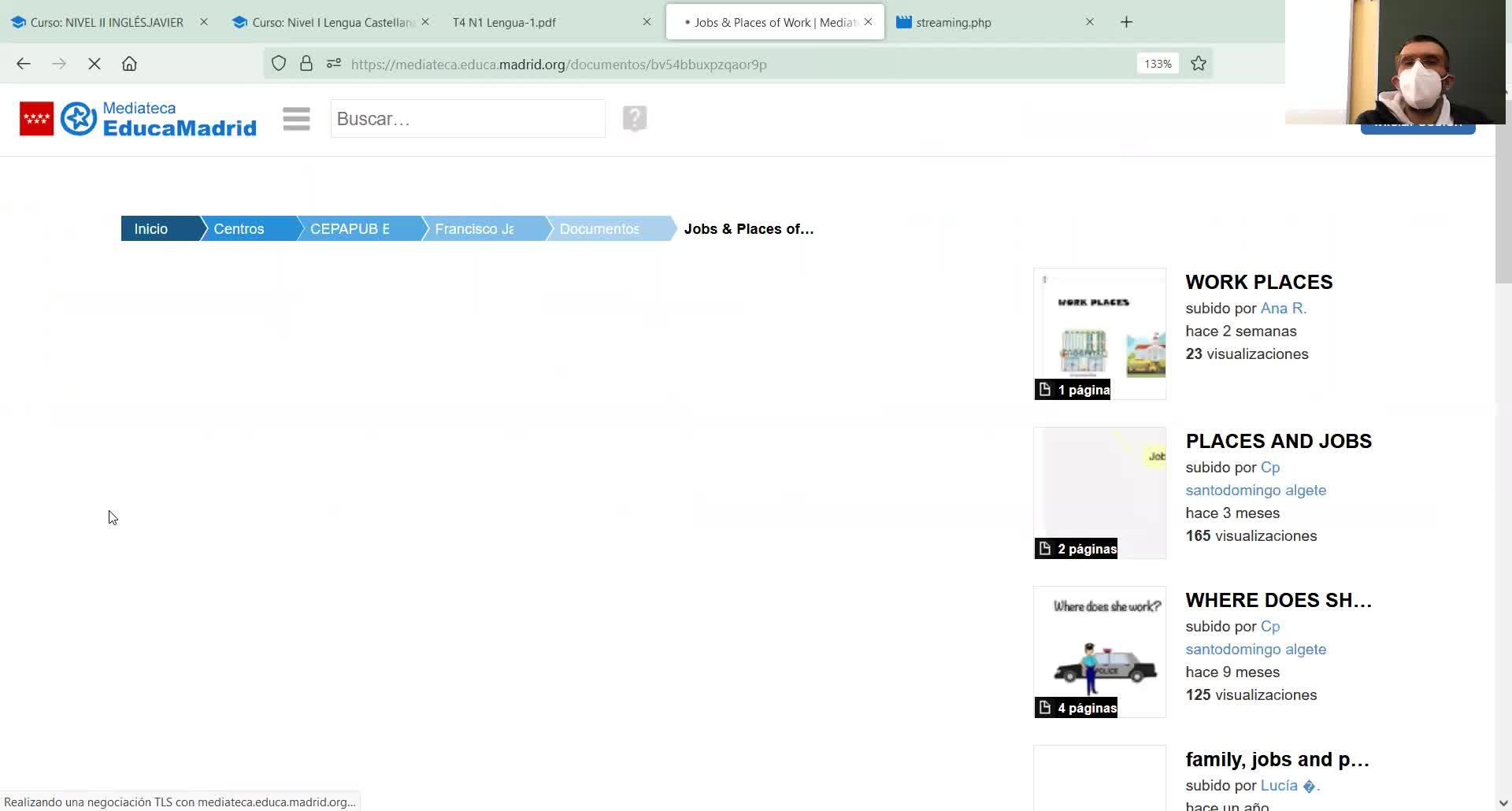The image size is (1512, 811).
Task: Go back to the previous page
Action: (24, 64)
